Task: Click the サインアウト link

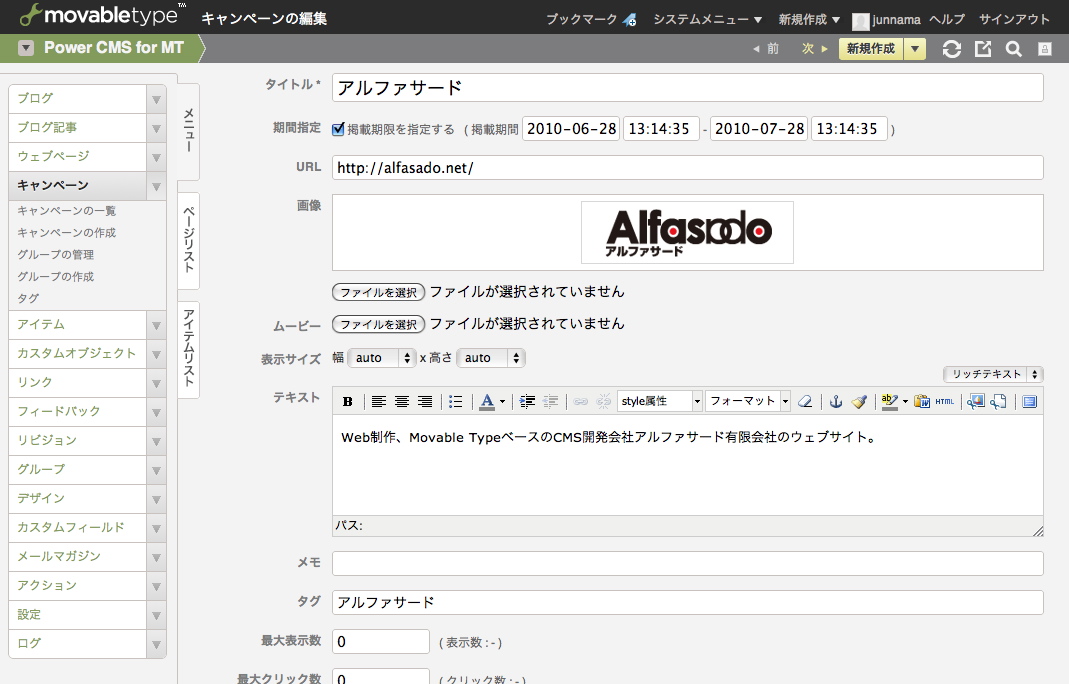Action: [x=1014, y=20]
